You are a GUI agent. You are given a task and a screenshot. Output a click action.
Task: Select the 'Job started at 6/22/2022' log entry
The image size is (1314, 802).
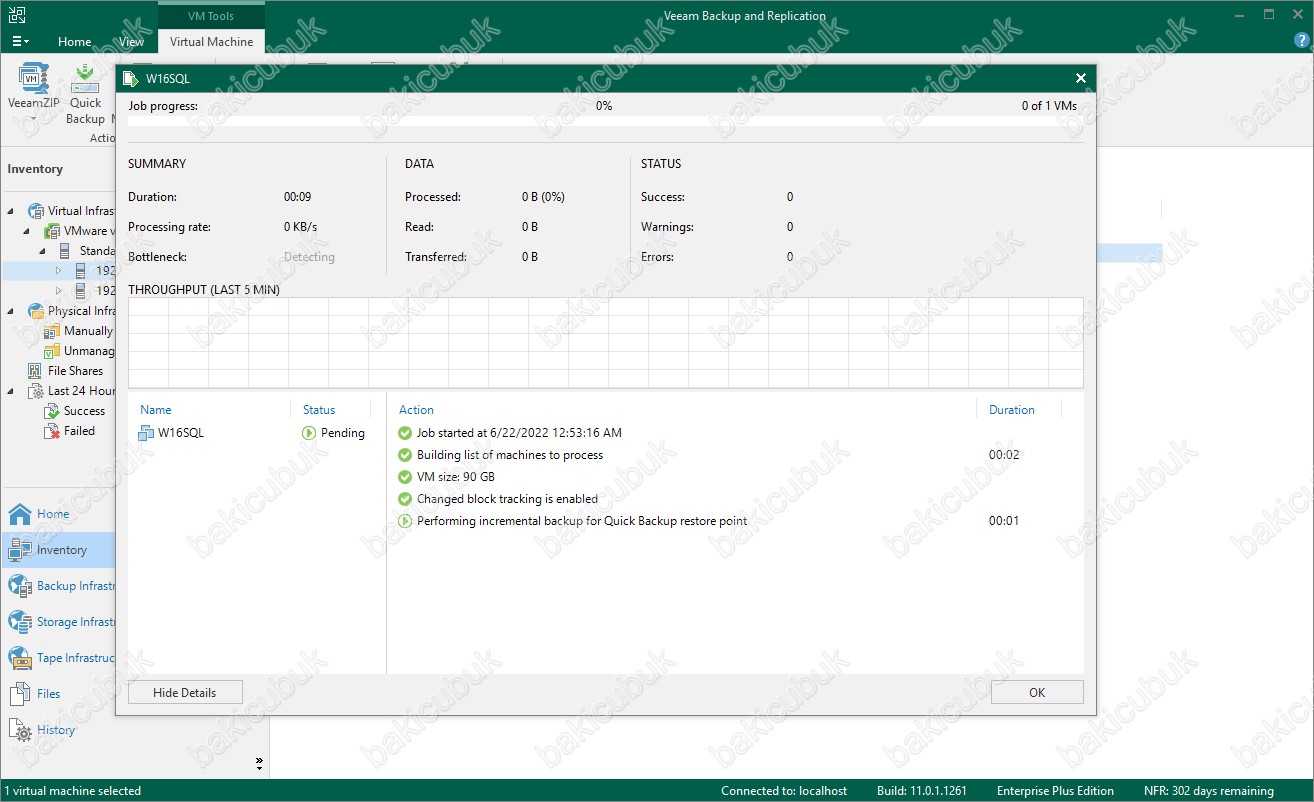[x=519, y=433]
